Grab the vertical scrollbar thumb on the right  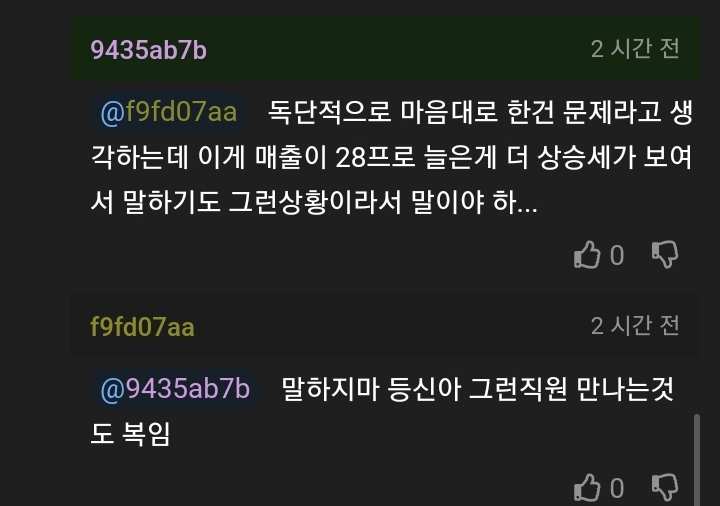697,459
